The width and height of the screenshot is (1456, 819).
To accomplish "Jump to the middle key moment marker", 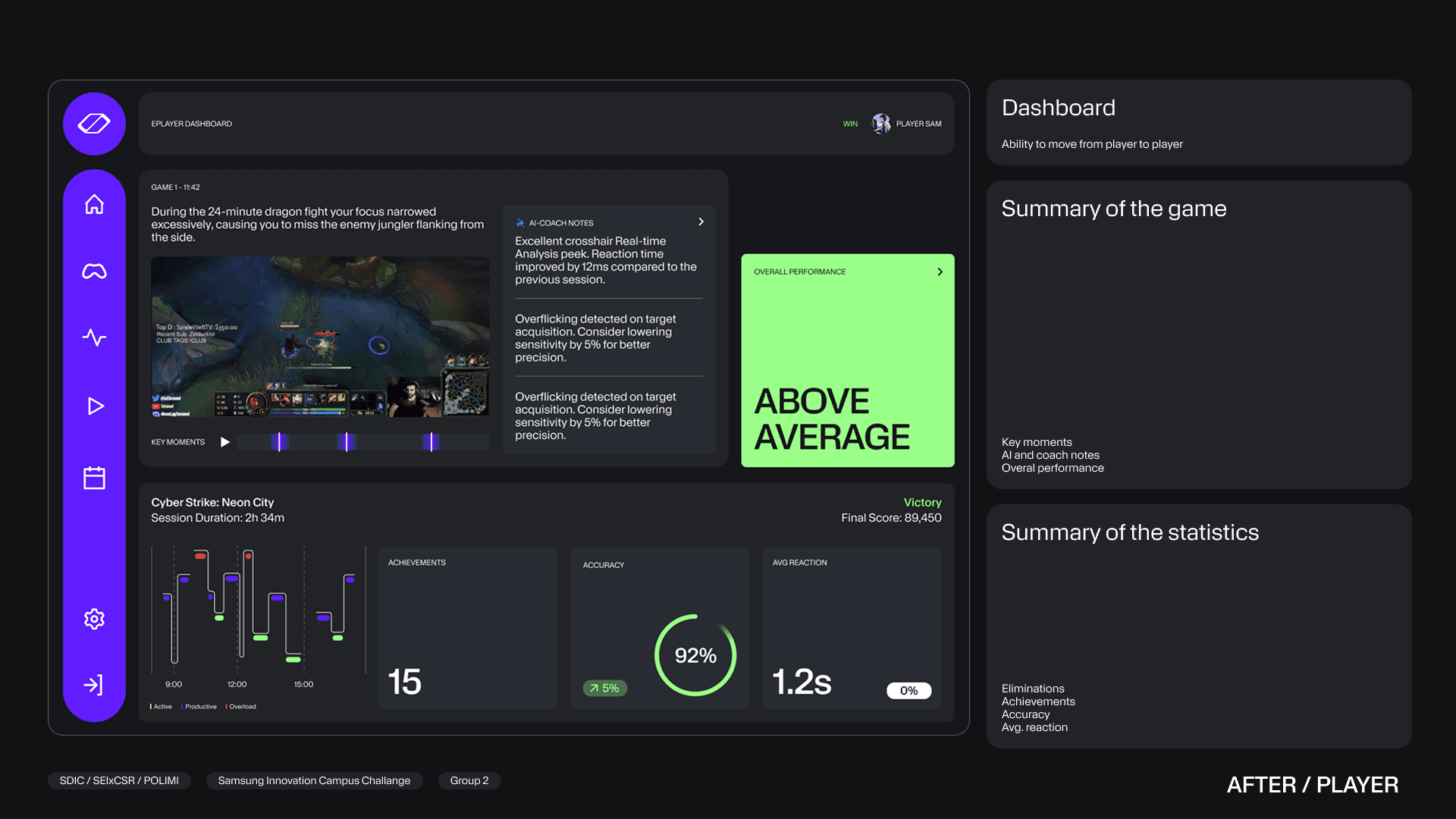I will (347, 442).
